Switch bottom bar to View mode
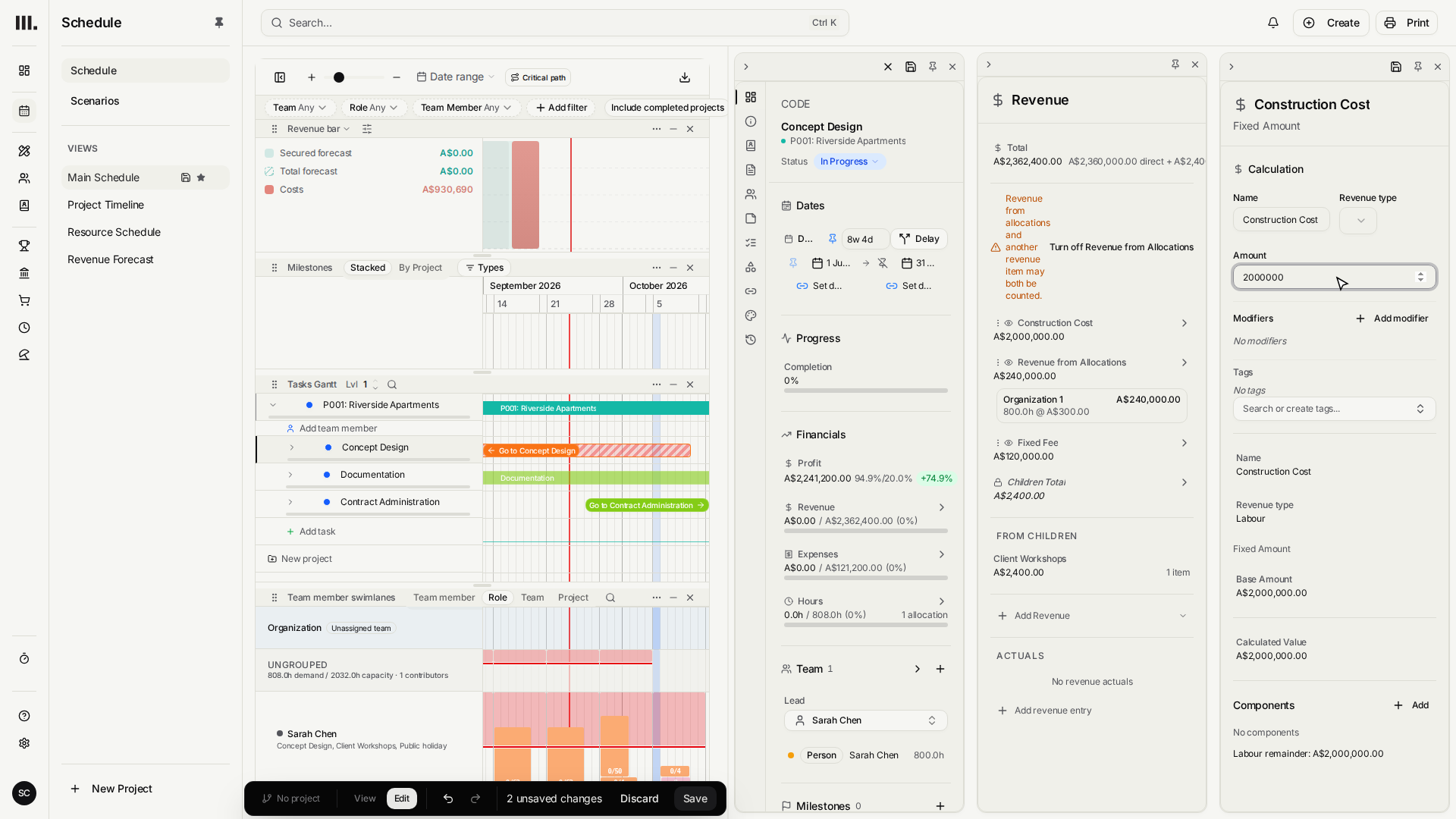The width and height of the screenshot is (1456, 819). coord(365,799)
